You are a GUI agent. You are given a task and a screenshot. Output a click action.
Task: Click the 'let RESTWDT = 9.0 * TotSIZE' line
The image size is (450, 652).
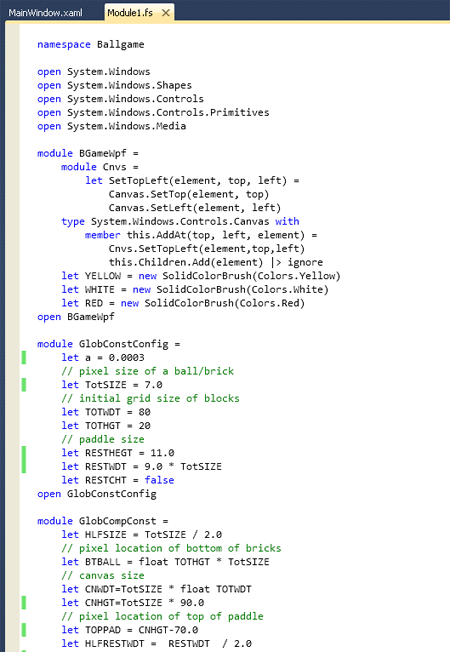pyautogui.click(x=141, y=467)
